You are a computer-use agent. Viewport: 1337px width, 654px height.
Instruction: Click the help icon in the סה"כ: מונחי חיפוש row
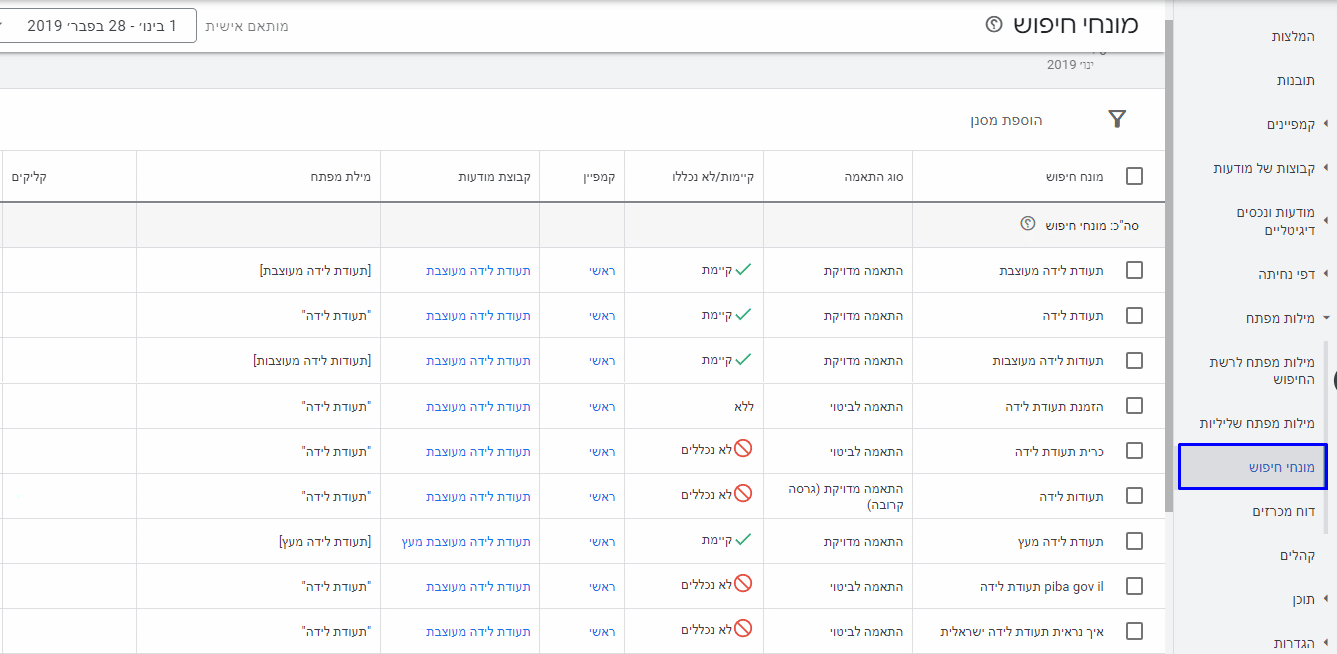tap(1027, 224)
